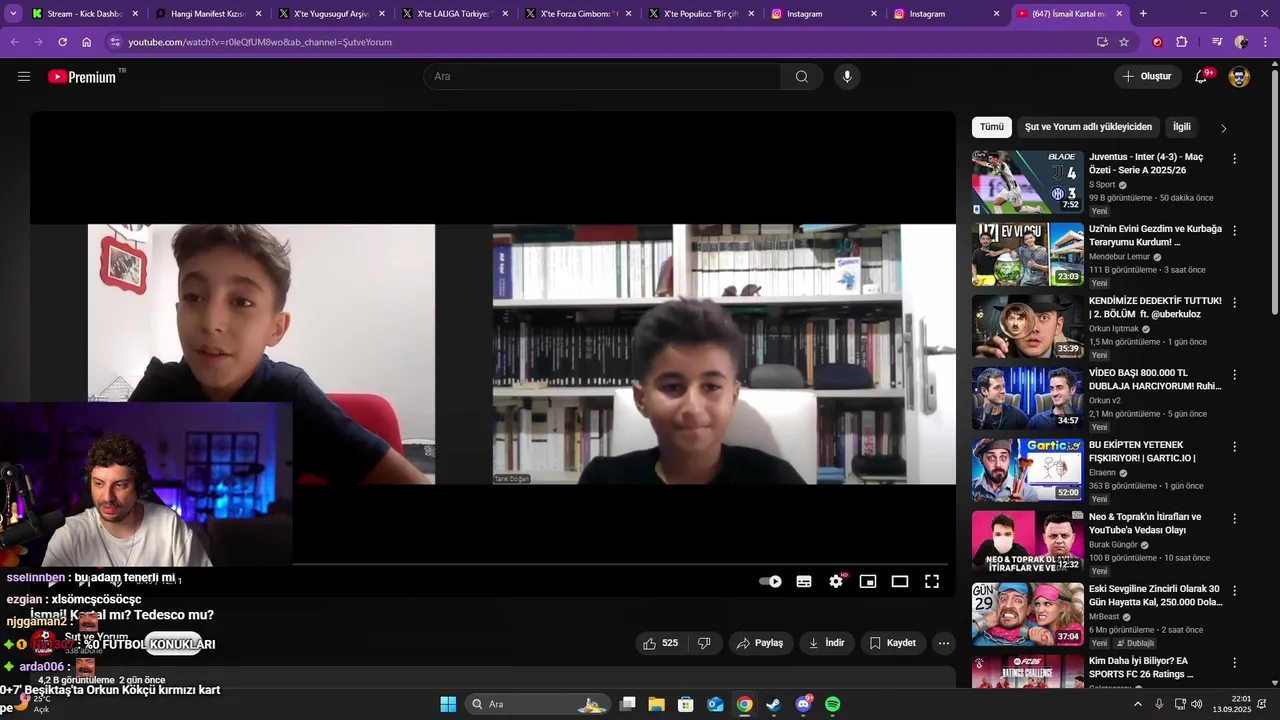Image resolution: width=1280 pixels, height=720 pixels.
Task: Enable miniplayer mode
Action: [868, 581]
